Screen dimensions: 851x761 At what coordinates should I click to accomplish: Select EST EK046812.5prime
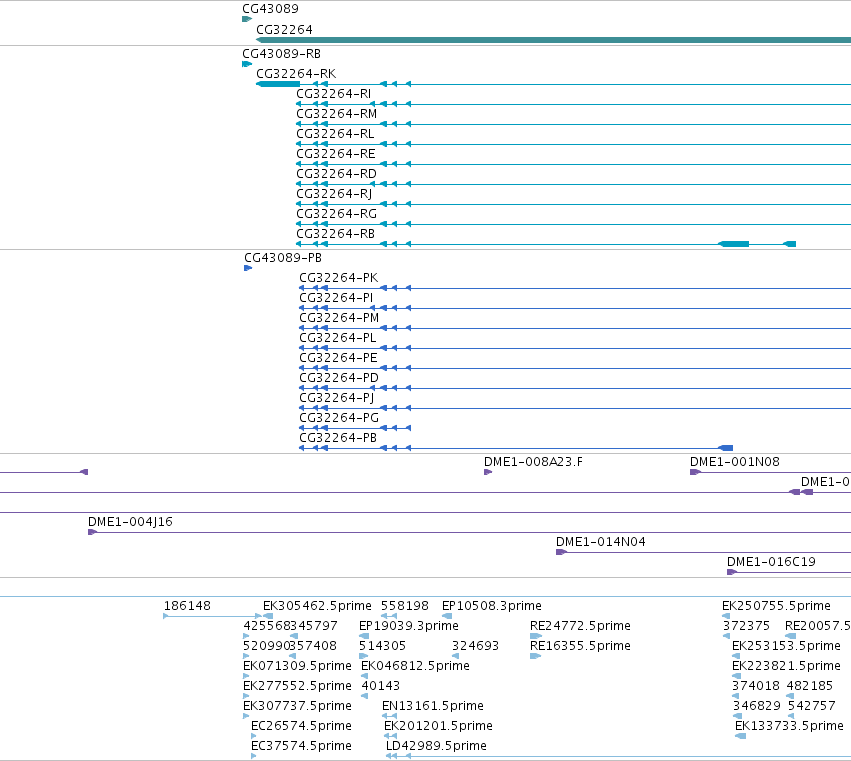pyautogui.click(x=415, y=666)
